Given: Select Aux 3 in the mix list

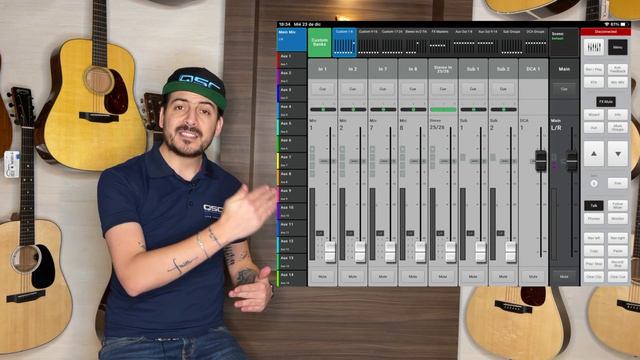Looking at the screenshot, I should coord(292,93).
